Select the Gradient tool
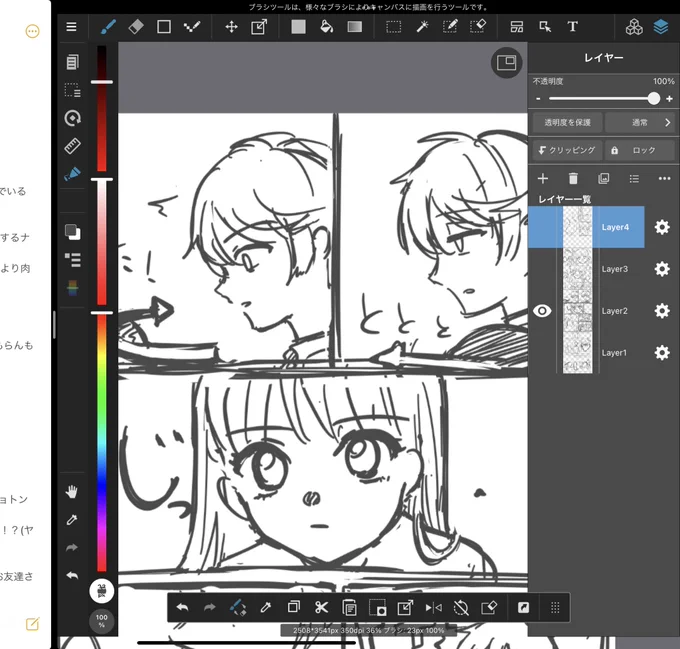The width and height of the screenshot is (680, 649). (355, 27)
